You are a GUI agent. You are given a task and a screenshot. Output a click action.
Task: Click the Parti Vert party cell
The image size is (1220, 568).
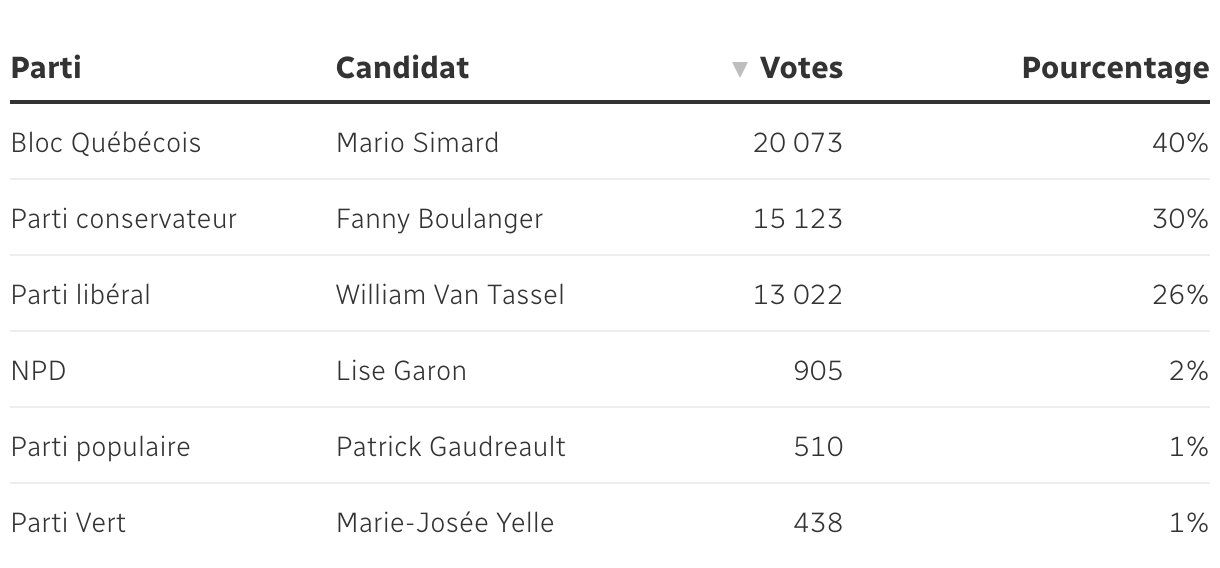pyautogui.click(x=68, y=523)
